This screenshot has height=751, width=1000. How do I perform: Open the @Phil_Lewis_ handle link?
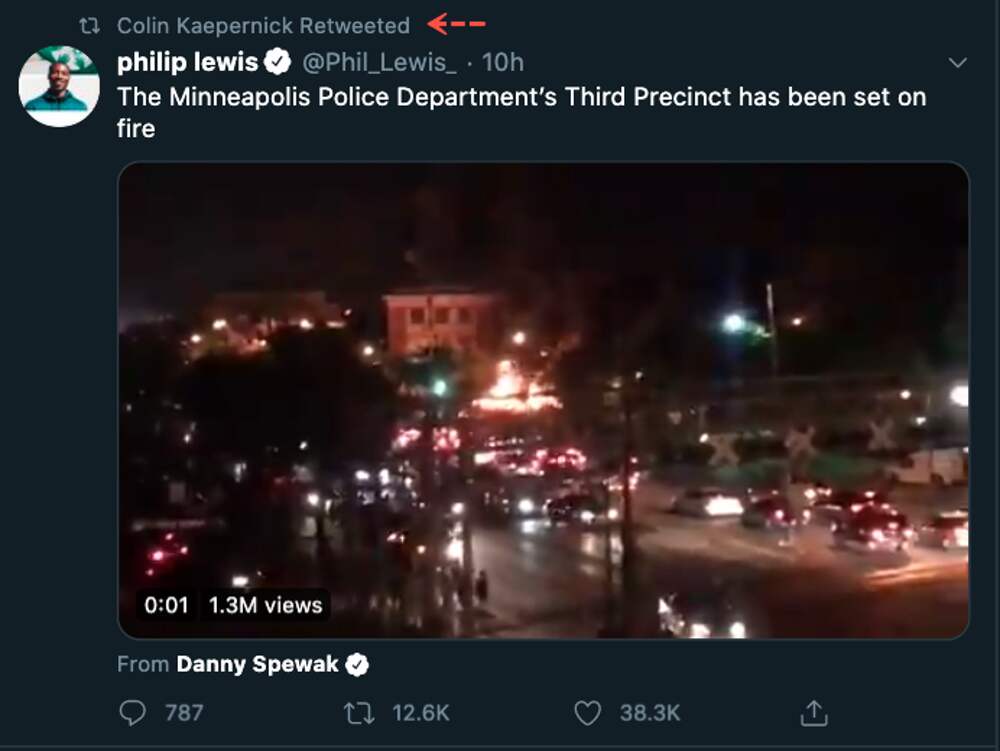379,63
